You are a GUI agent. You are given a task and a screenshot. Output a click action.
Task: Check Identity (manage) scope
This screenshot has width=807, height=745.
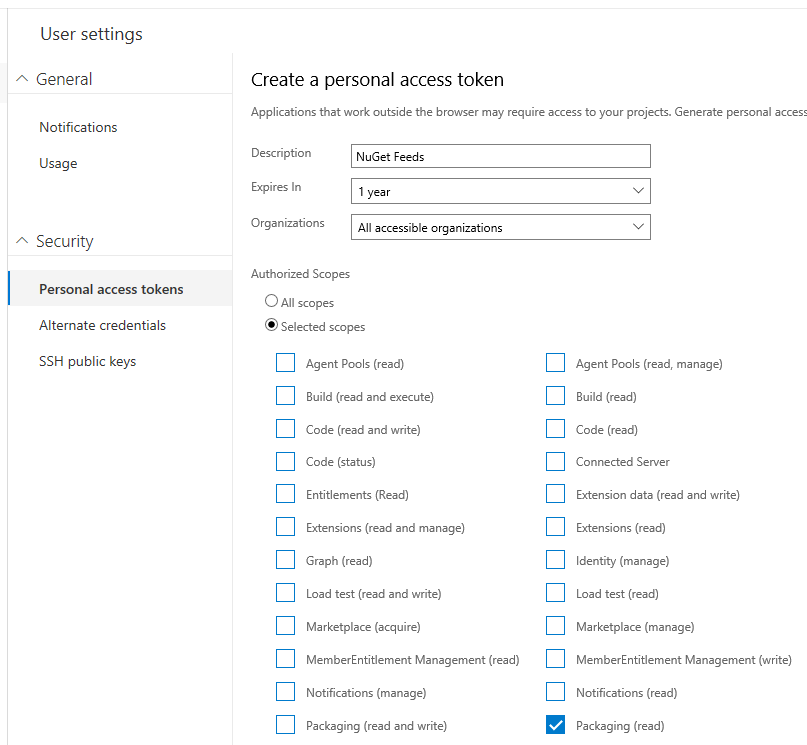click(x=555, y=560)
